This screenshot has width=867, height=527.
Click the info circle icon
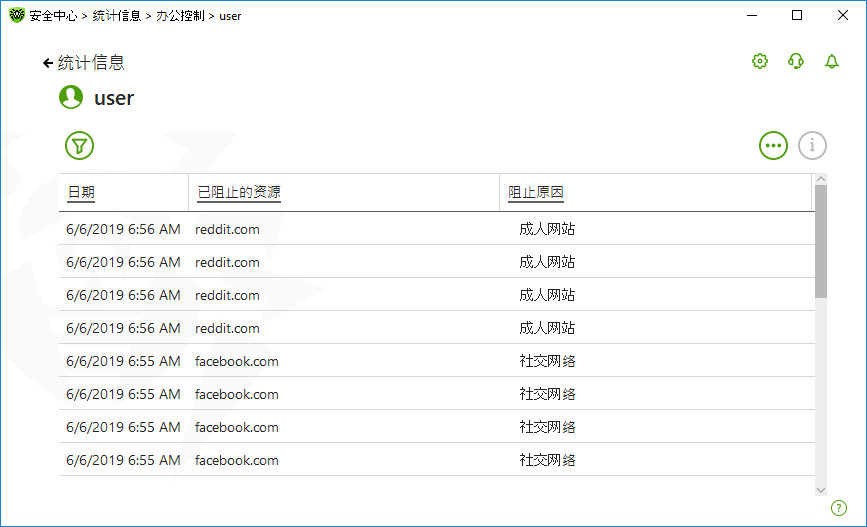click(x=812, y=145)
